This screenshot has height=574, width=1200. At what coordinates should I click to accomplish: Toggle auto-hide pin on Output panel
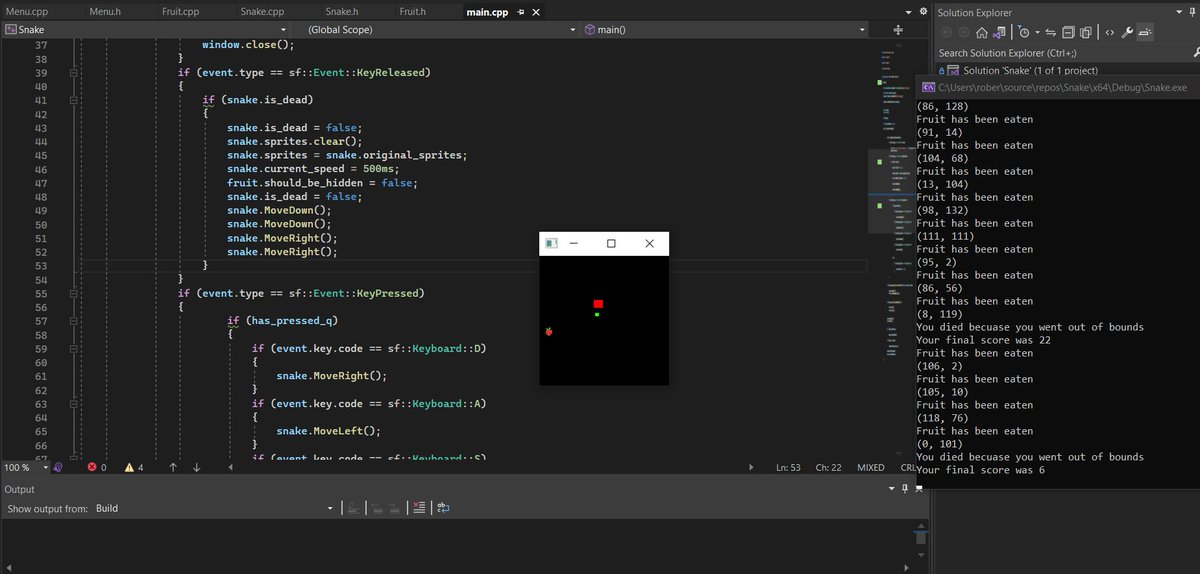click(905, 488)
